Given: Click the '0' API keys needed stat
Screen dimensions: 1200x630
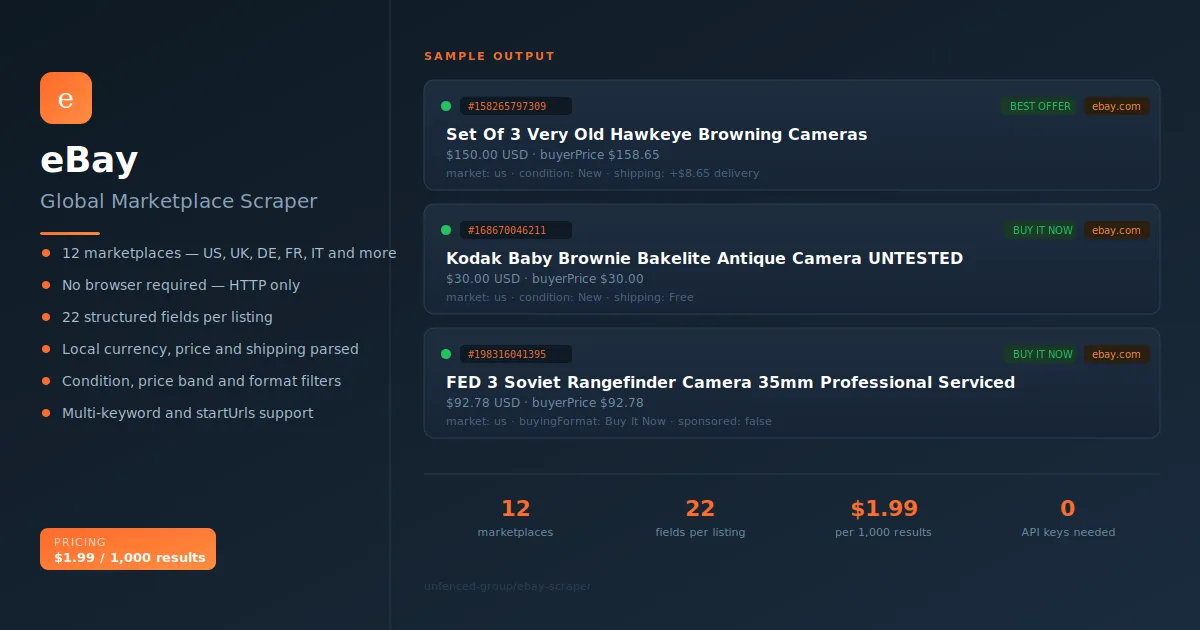Looking at the screenshot, I should (1068, 508).
